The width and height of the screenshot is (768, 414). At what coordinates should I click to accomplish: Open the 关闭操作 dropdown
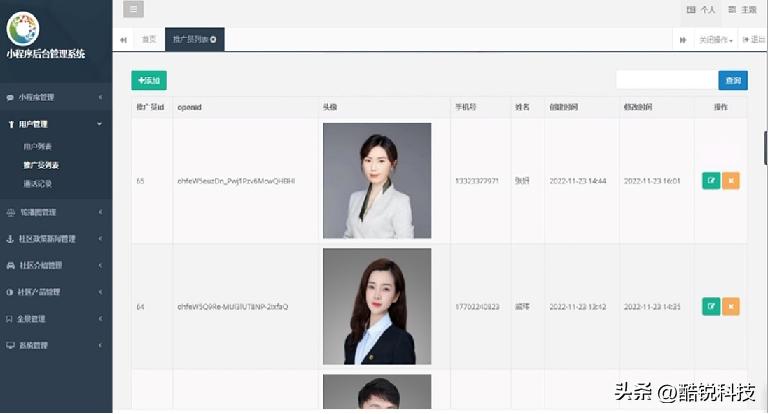[716, 40]
